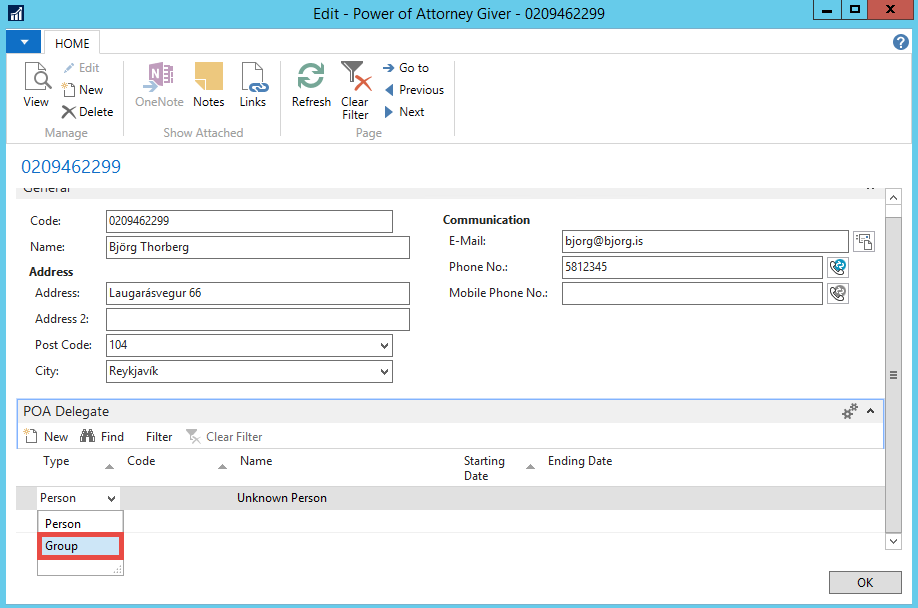Open OneNote from the ribbon

(158, 85)
